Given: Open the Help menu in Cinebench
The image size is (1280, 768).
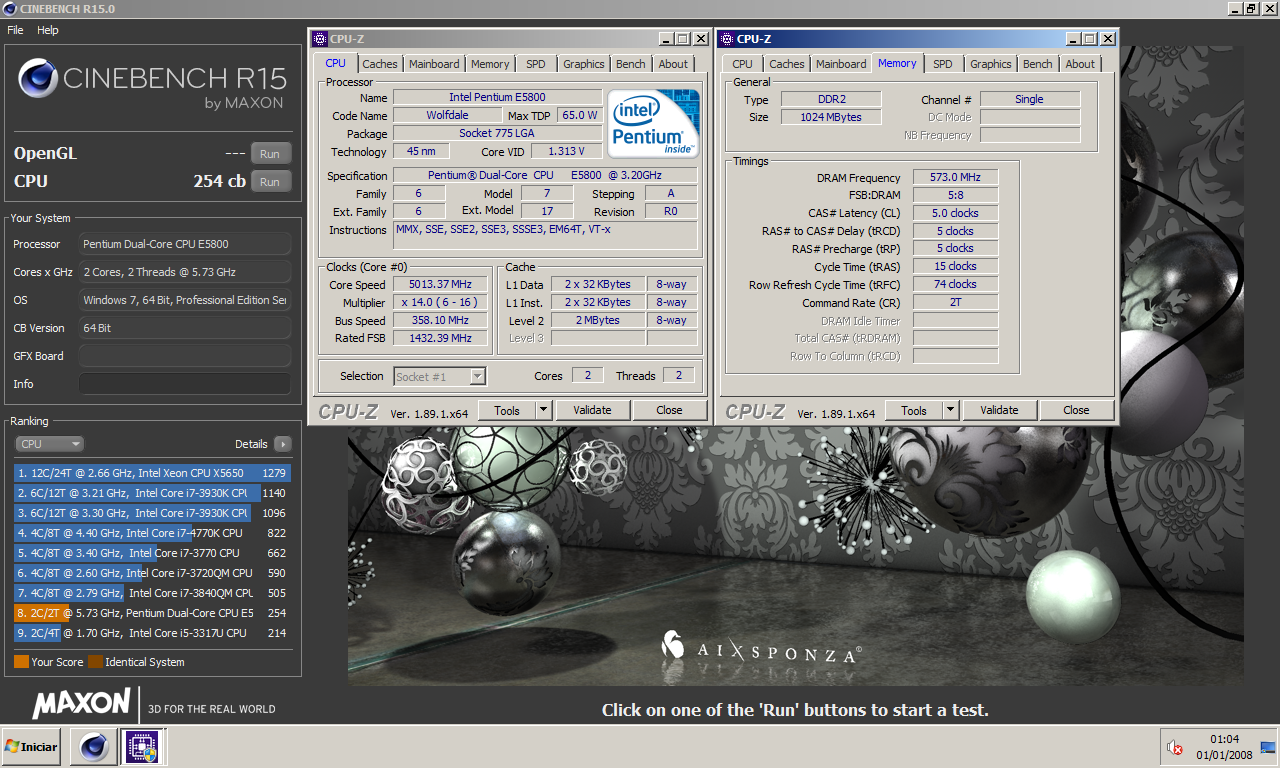Looking at the screenshot, I should pyautogui.click(x=48, y=30).
